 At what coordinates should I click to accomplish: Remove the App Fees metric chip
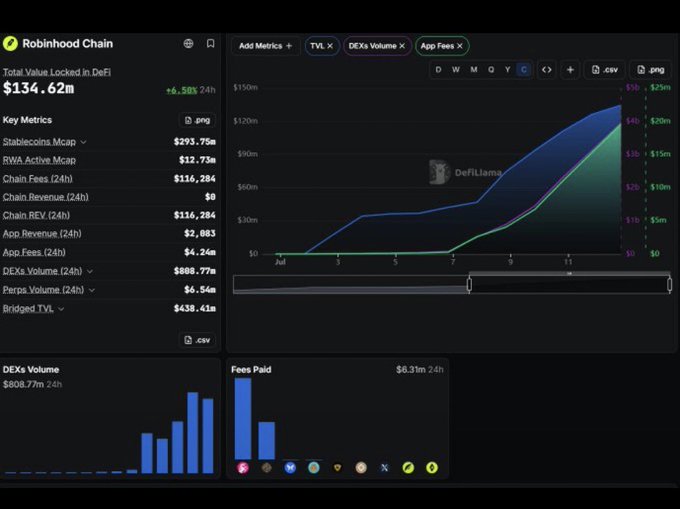[460, 46]
